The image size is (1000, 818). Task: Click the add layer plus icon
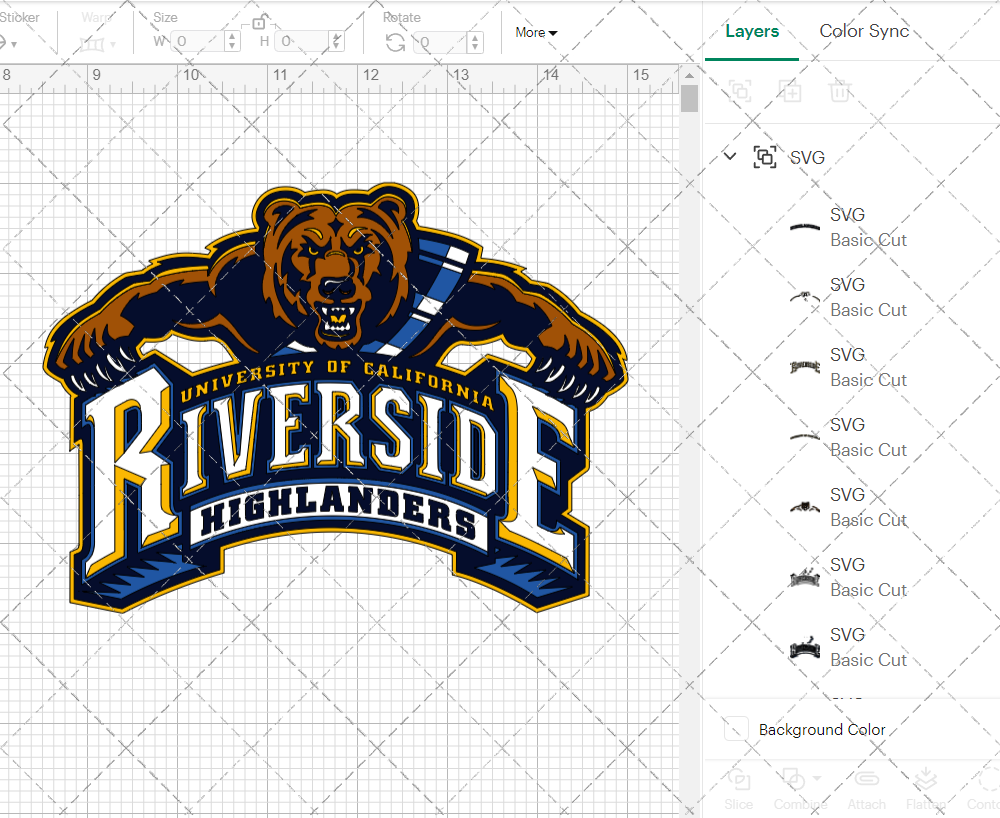[x=791, y=91]
